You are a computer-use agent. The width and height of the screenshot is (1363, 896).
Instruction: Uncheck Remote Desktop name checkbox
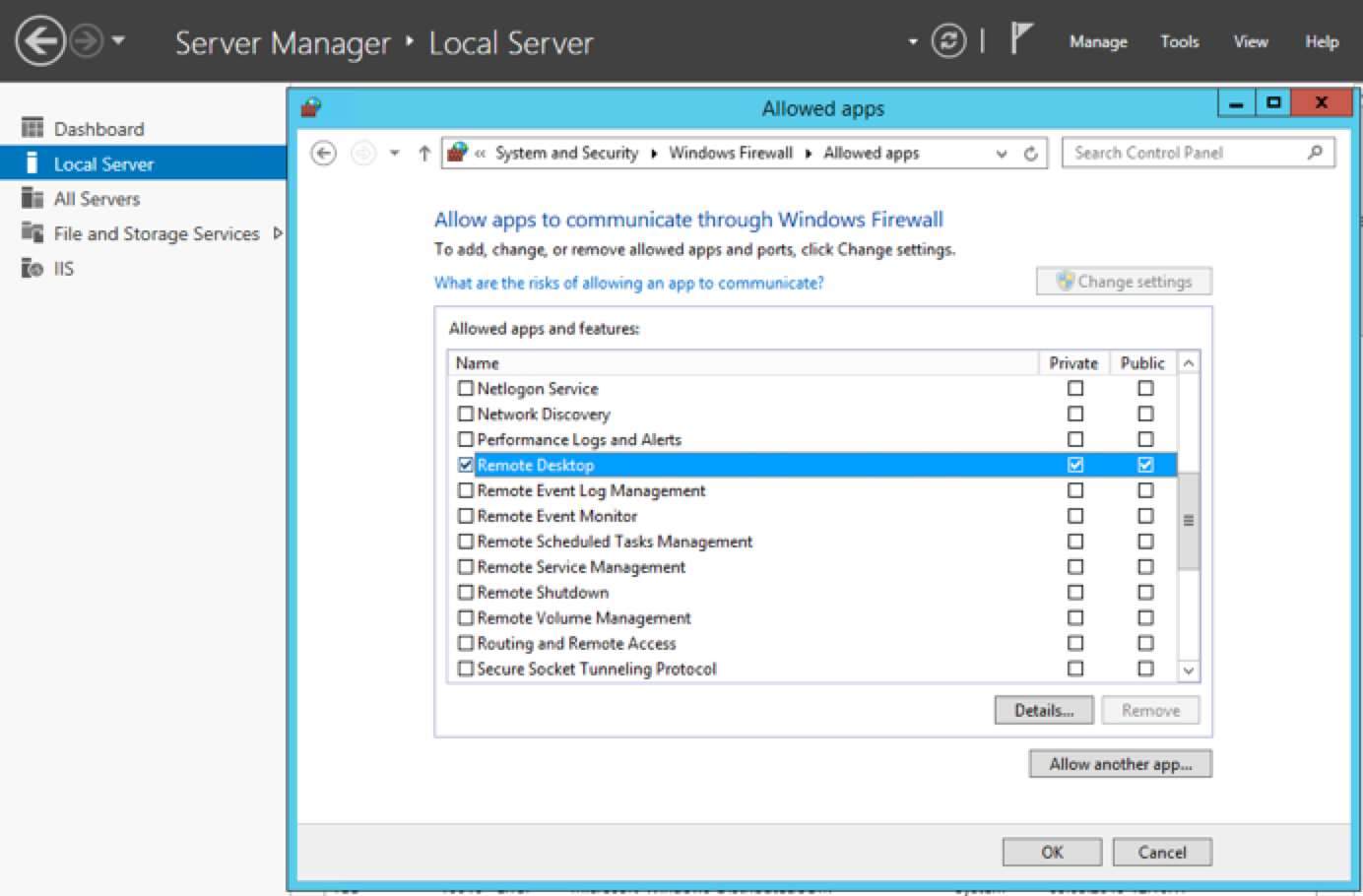pos(466,465)
